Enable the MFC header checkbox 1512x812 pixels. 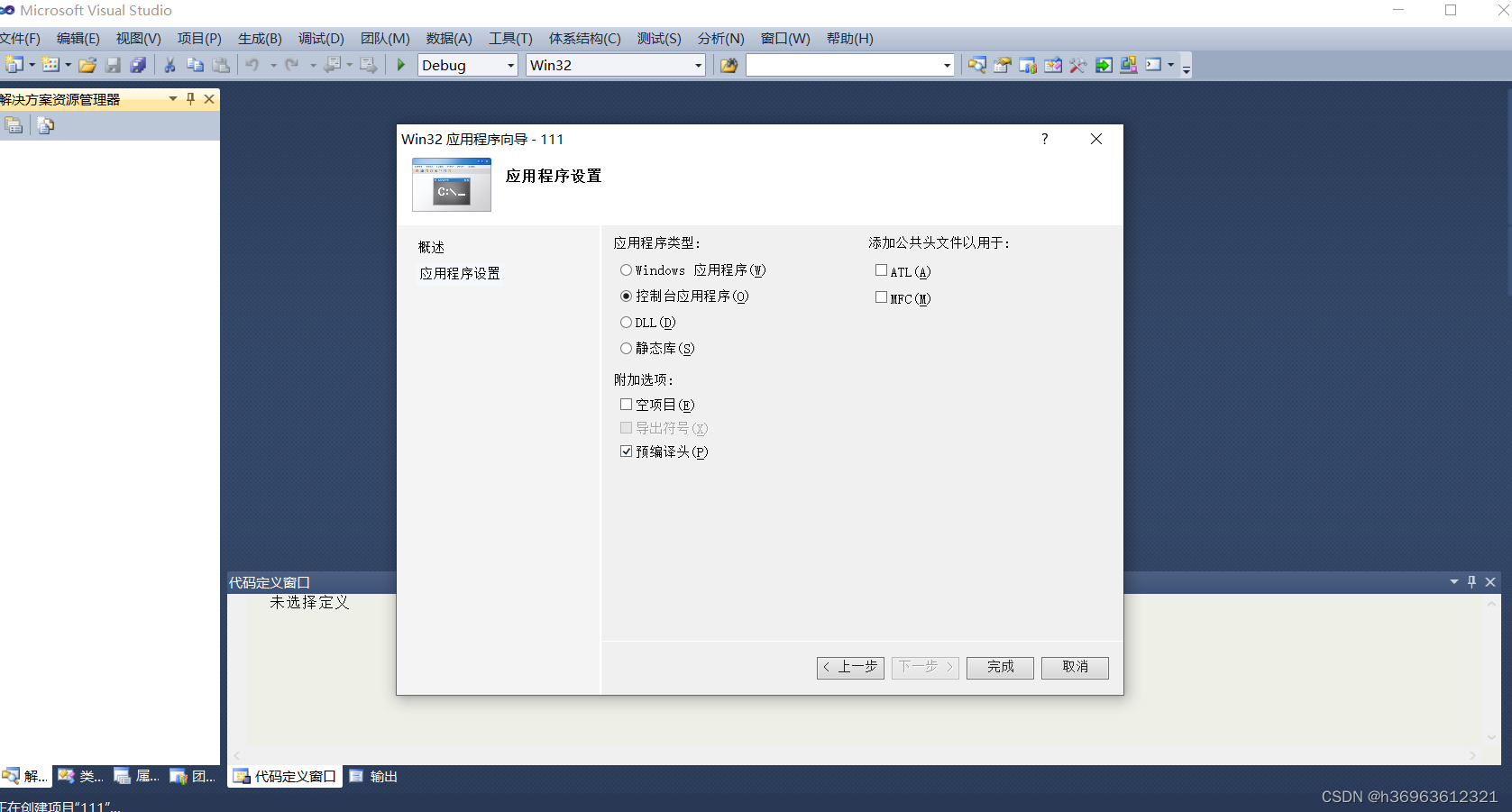(x=881, y=297)
